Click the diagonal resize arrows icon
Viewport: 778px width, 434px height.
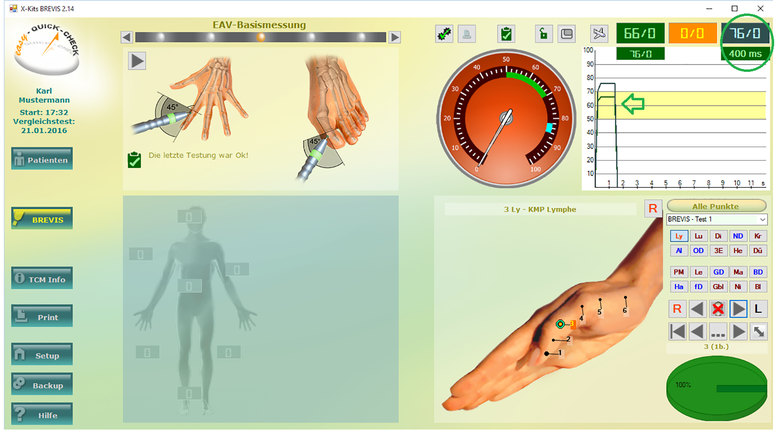[759, 331]
